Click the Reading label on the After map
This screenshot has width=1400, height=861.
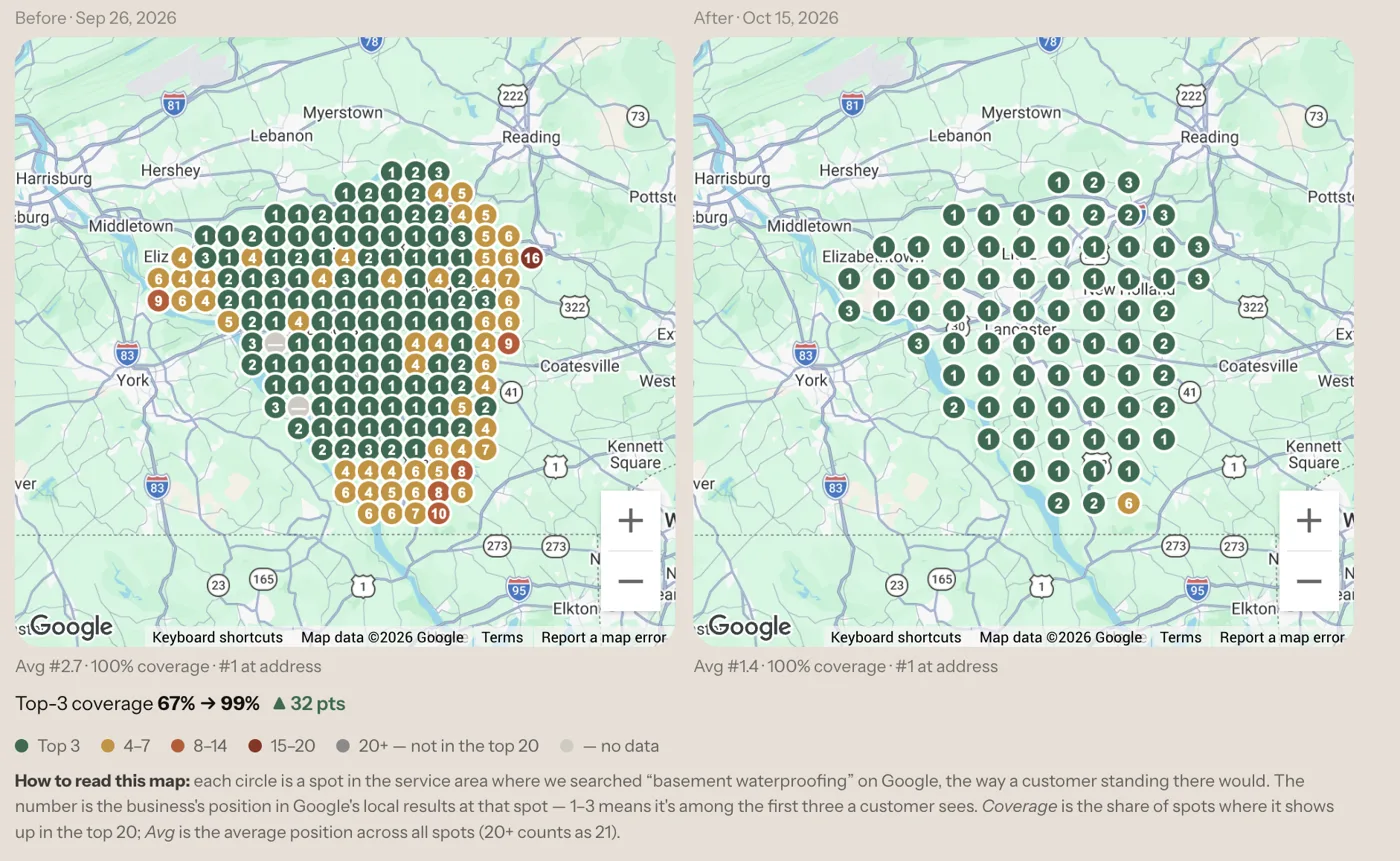(x=1210, y=137)
